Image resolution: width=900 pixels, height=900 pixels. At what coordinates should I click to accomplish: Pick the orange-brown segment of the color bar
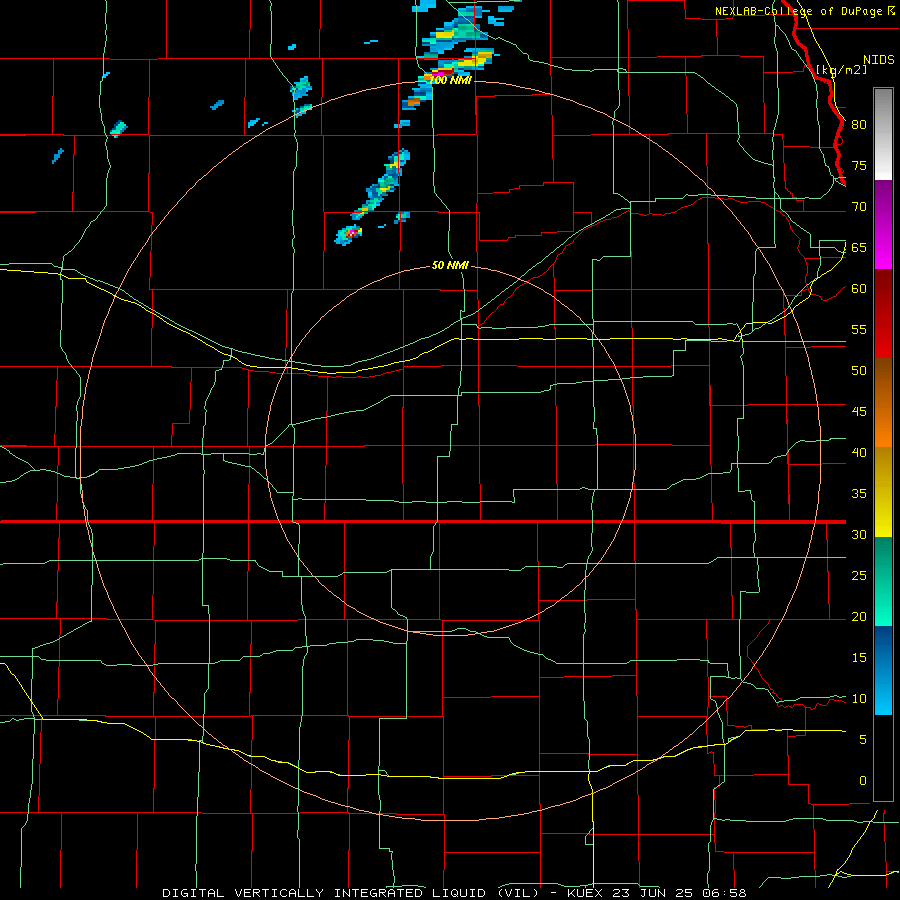883,403
